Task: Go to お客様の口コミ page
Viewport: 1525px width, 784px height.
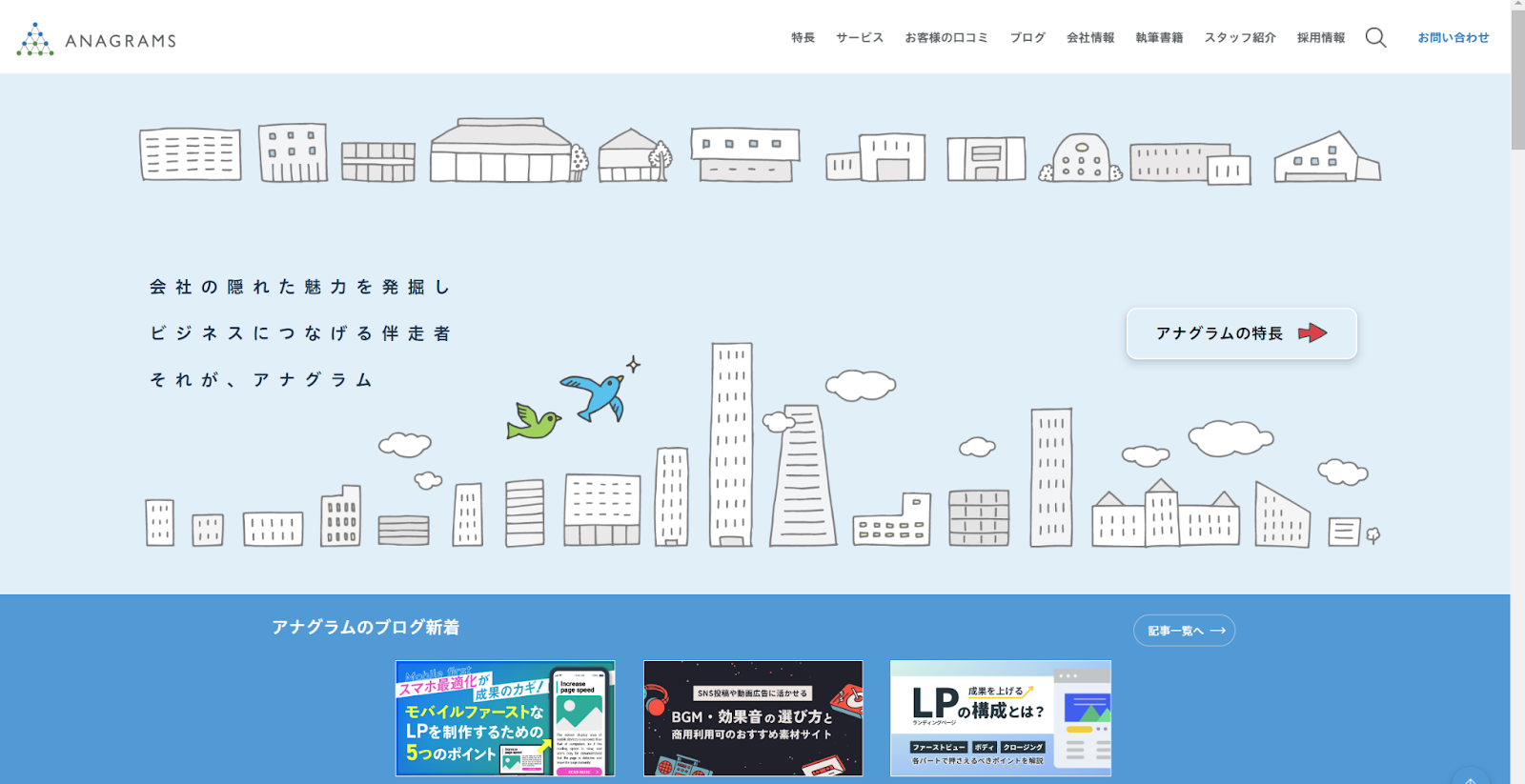Action: [945, 38]
